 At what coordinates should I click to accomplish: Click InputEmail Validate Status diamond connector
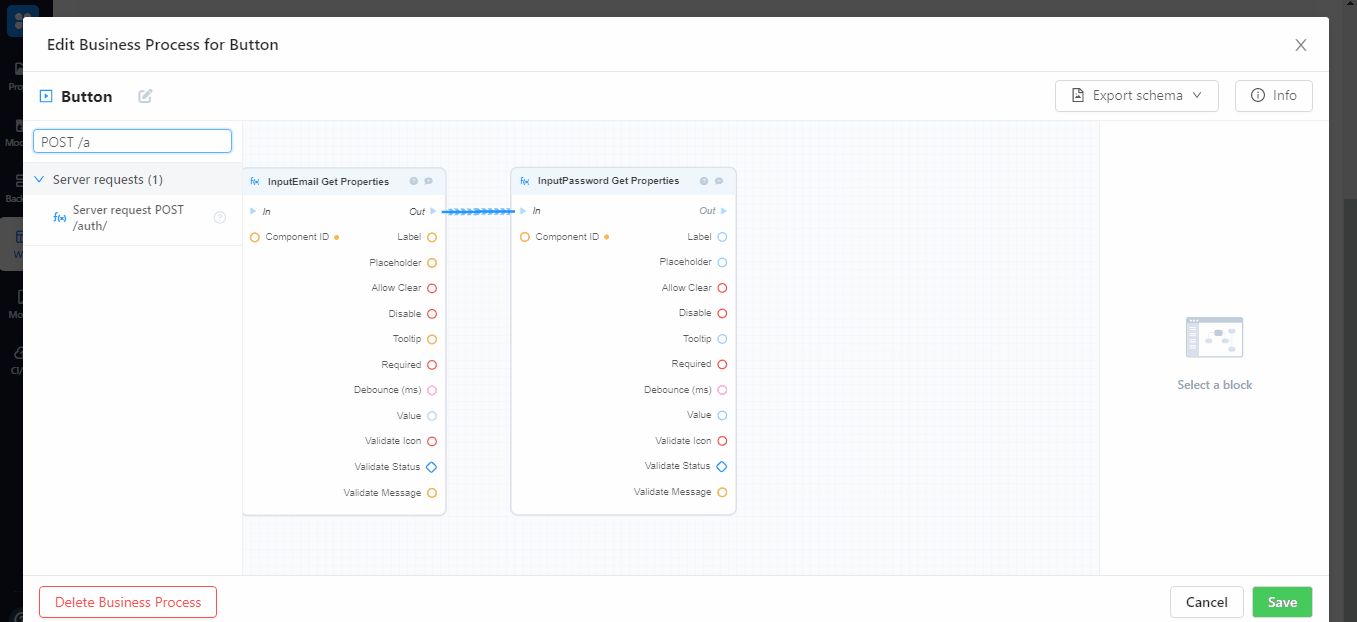(432, 467)
